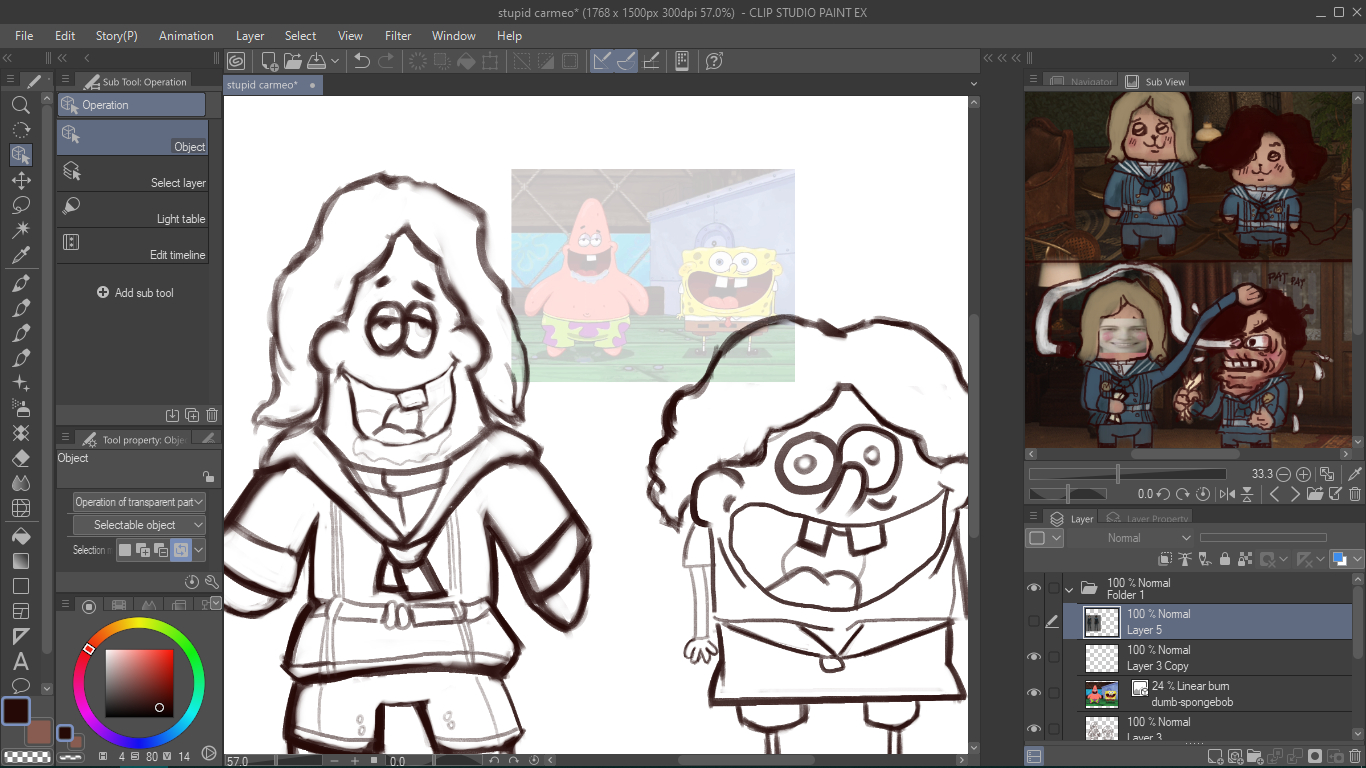Choose the Move layer tool
Viewport: 1366px width, 768px height.
point(20,180)
